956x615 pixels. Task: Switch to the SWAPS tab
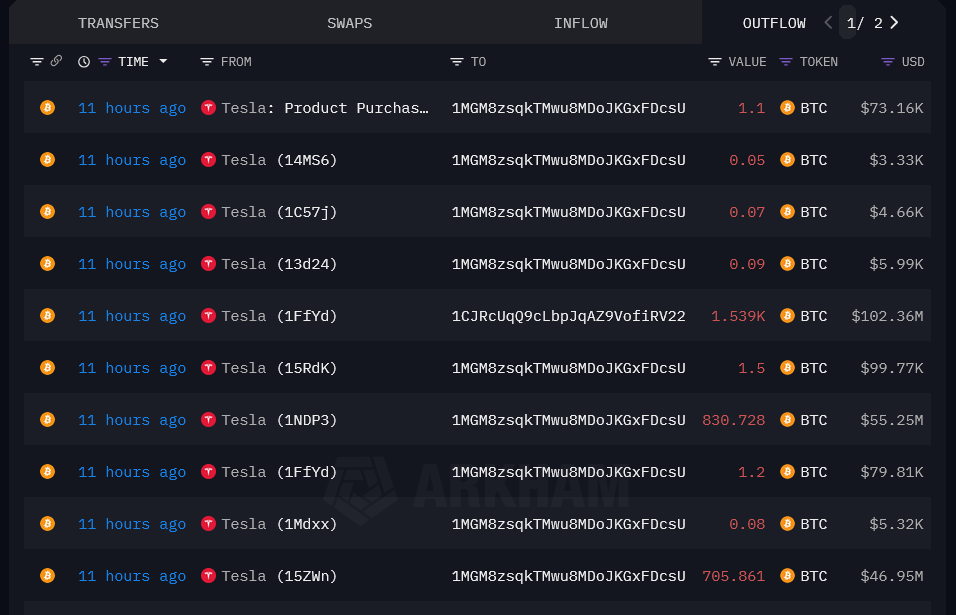tap(349, 22)
